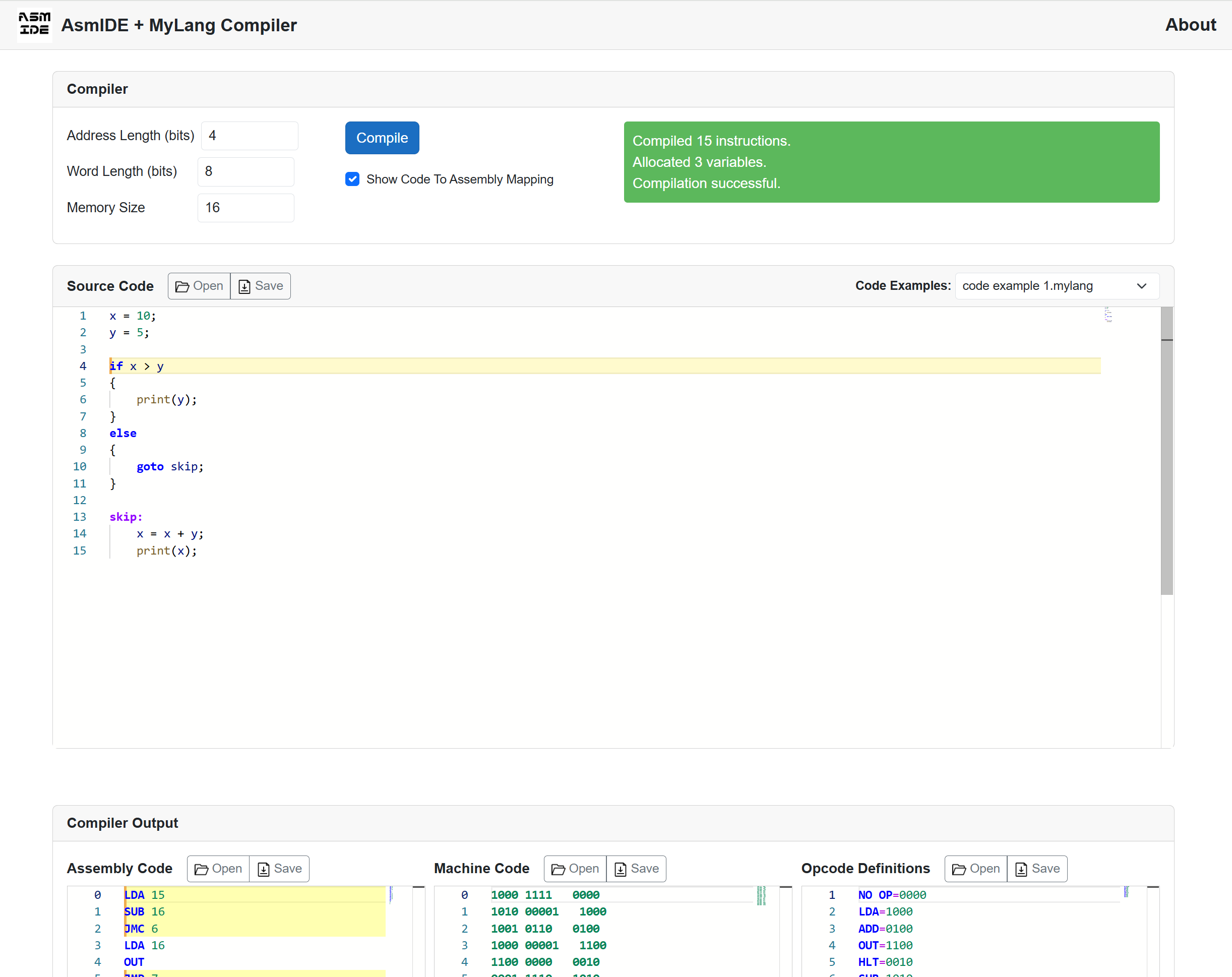
Task: Click the Address Length input field
Action: pyautogui.click(x=249, y=136)
